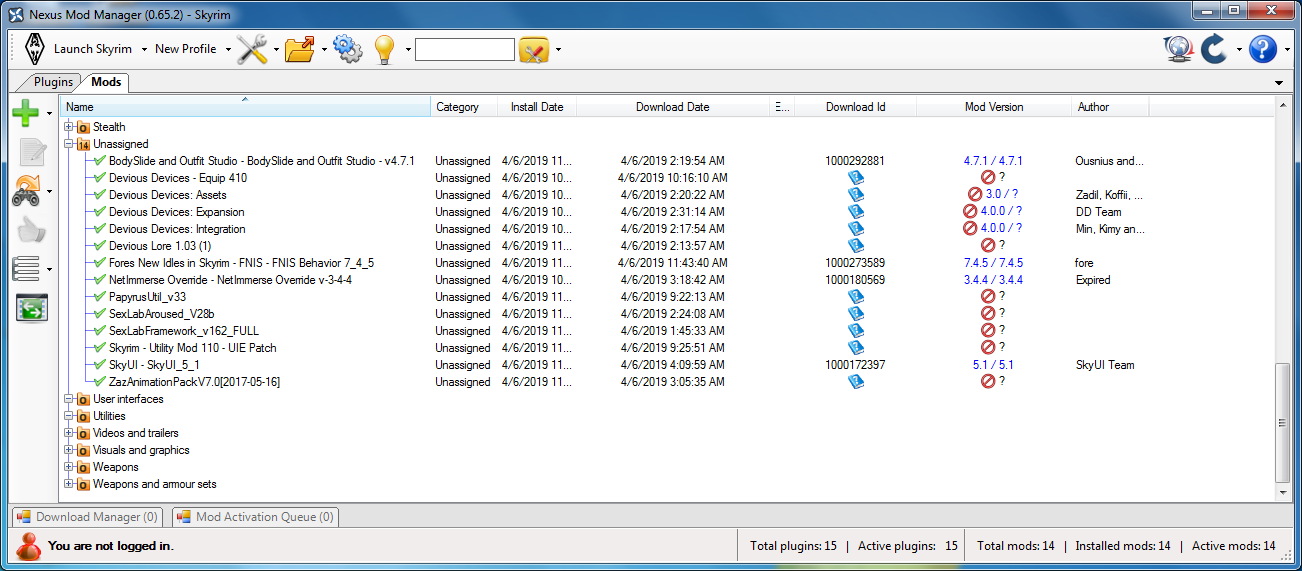Image resolution: width=1302 pixels, height=571 pixels.
Task: Click the search text field in the toolbar
Action: [465, 49]
